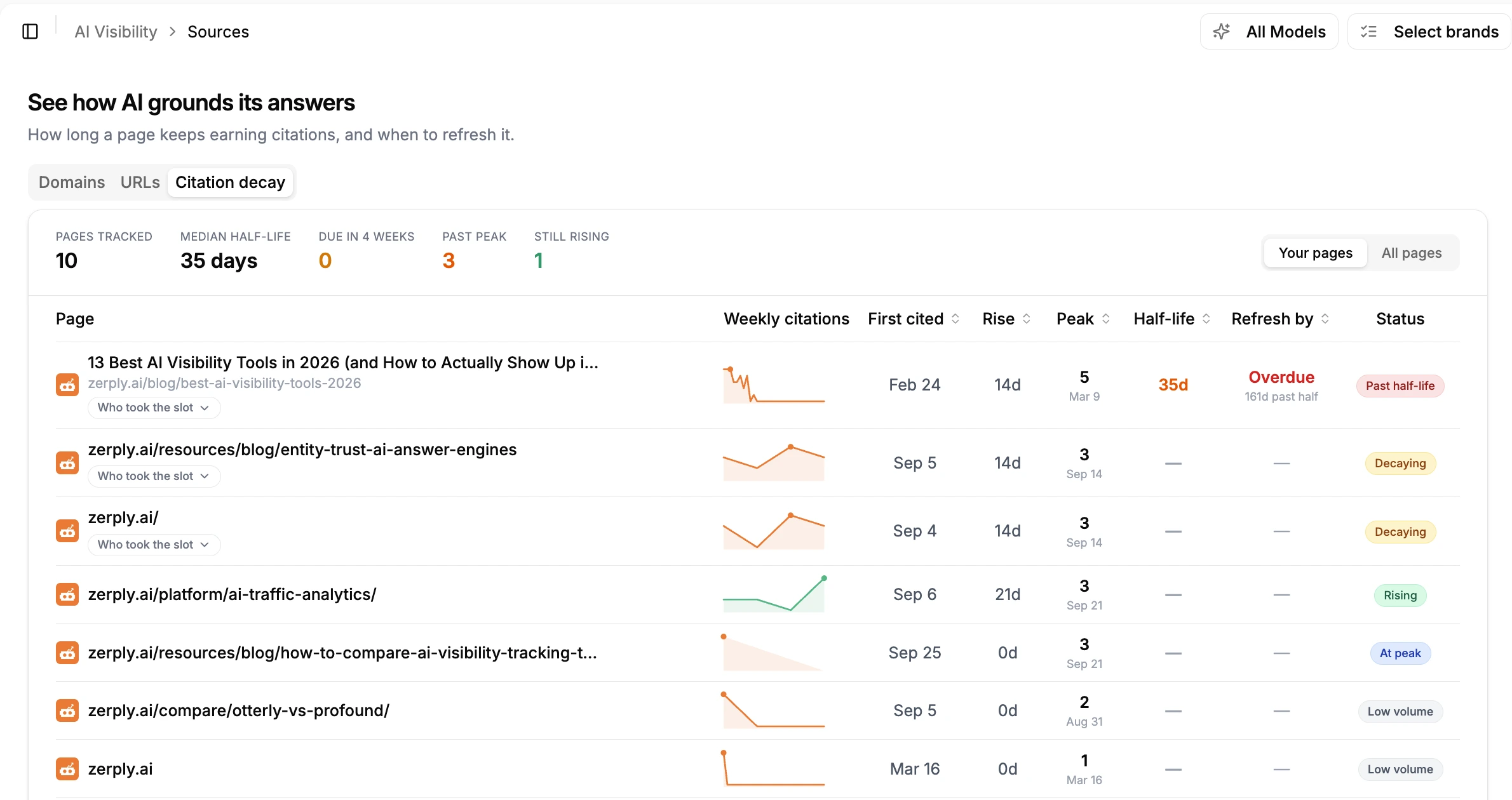The image size is (1512, 800).
Task: Click the 21d rise value
Action: 1008,594
